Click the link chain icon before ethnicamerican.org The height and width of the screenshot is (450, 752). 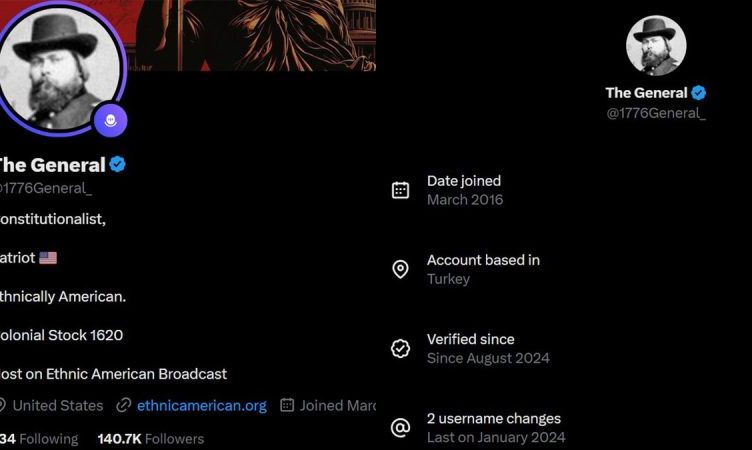[x=124, y=405]
